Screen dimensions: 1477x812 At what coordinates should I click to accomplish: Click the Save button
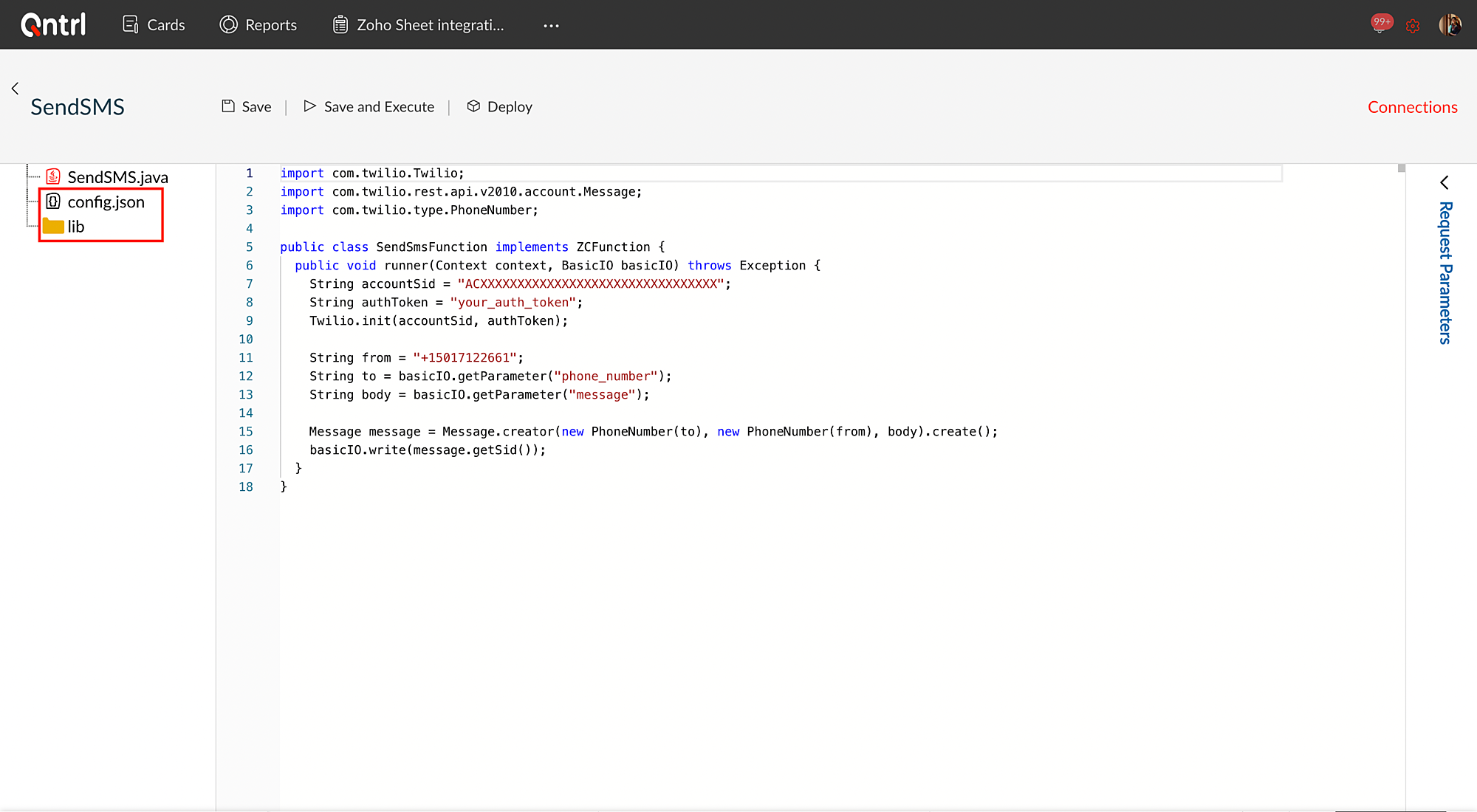tap(247, 106)
